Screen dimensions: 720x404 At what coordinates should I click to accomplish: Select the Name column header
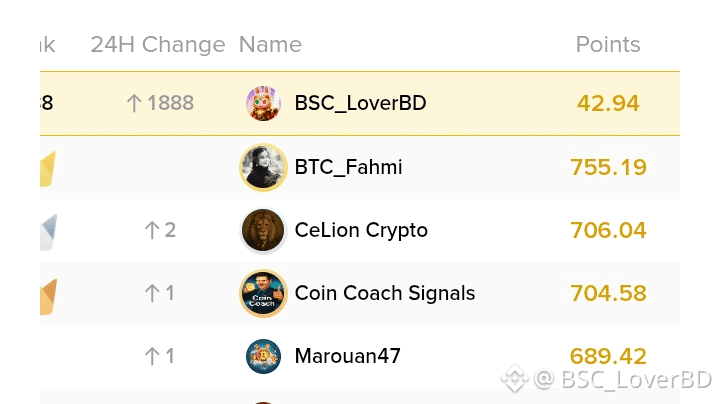pos(270,45)
